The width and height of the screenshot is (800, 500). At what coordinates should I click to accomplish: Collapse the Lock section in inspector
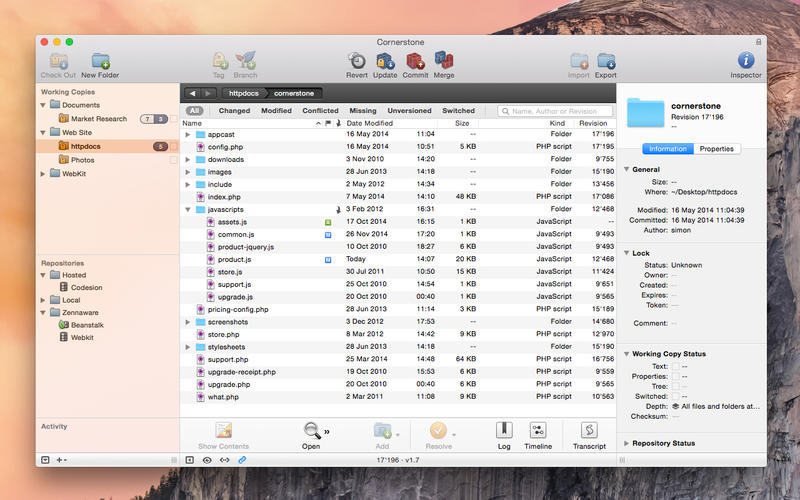click(x=627, y=253)
